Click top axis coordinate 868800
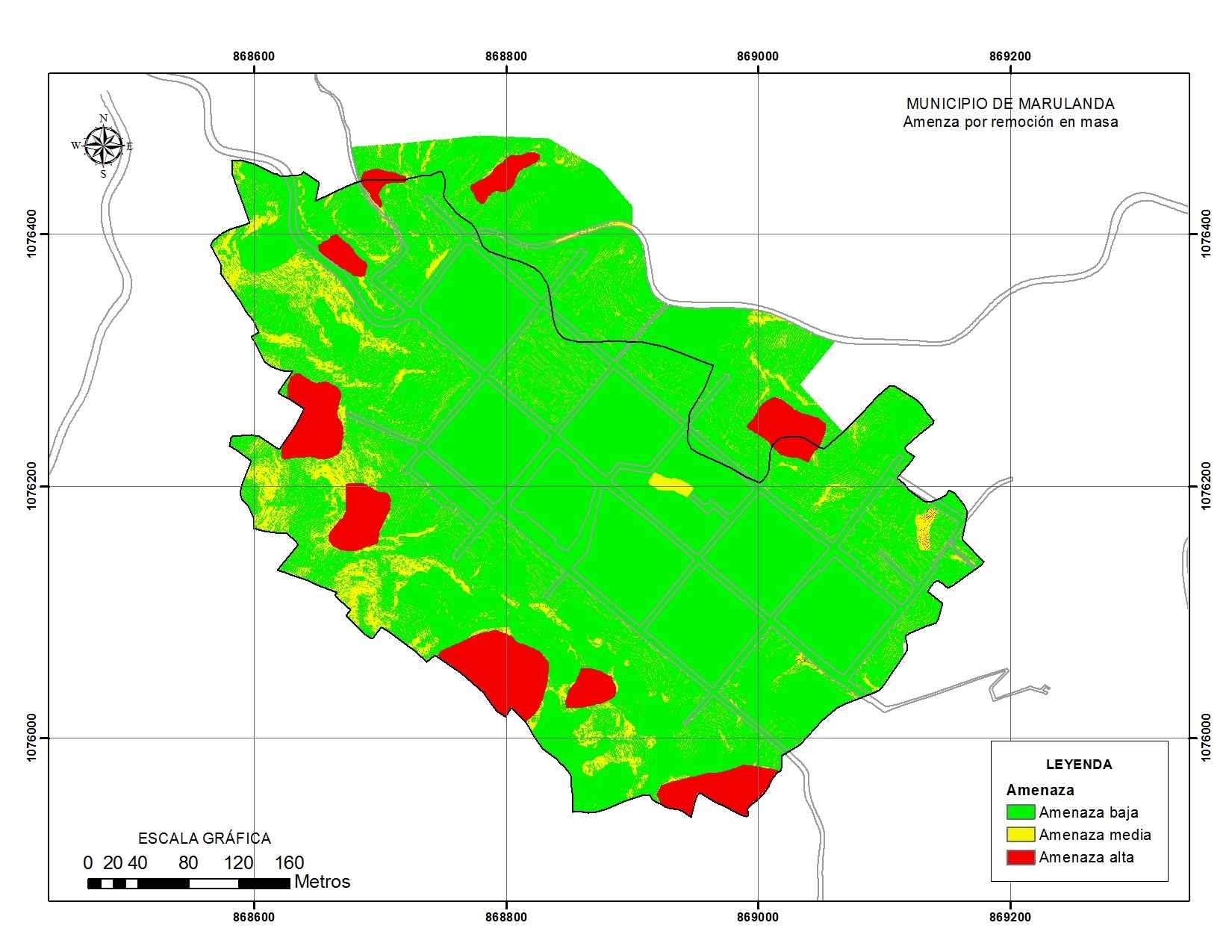This screenshot has width=1232, height=952. point(505,57)
